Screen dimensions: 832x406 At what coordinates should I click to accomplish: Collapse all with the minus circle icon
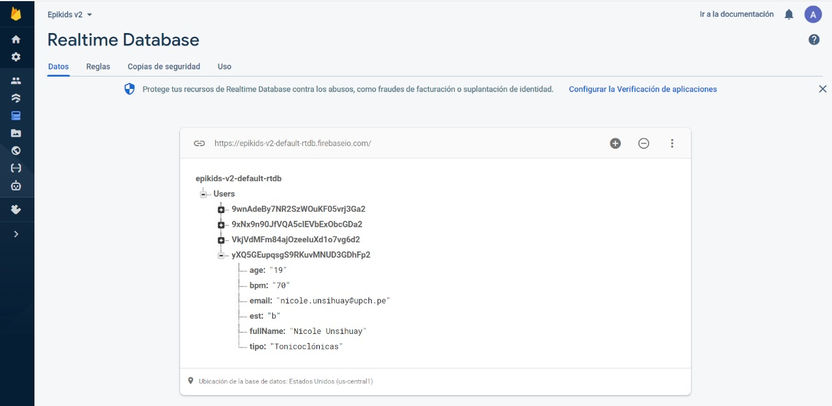click(644, 143)
